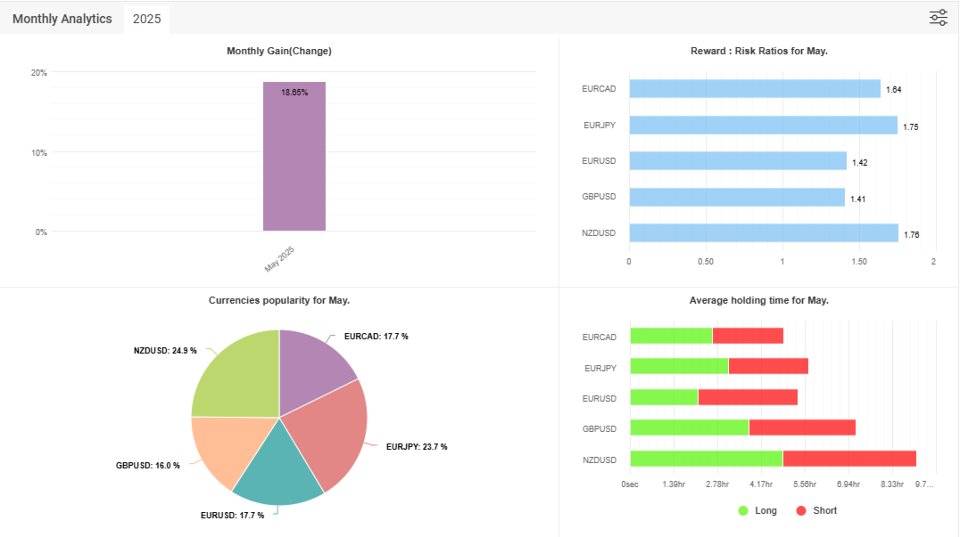Click the red Short legend dot
The height and width of the screenshot is (537, 960).
click(x=801, y=511)
